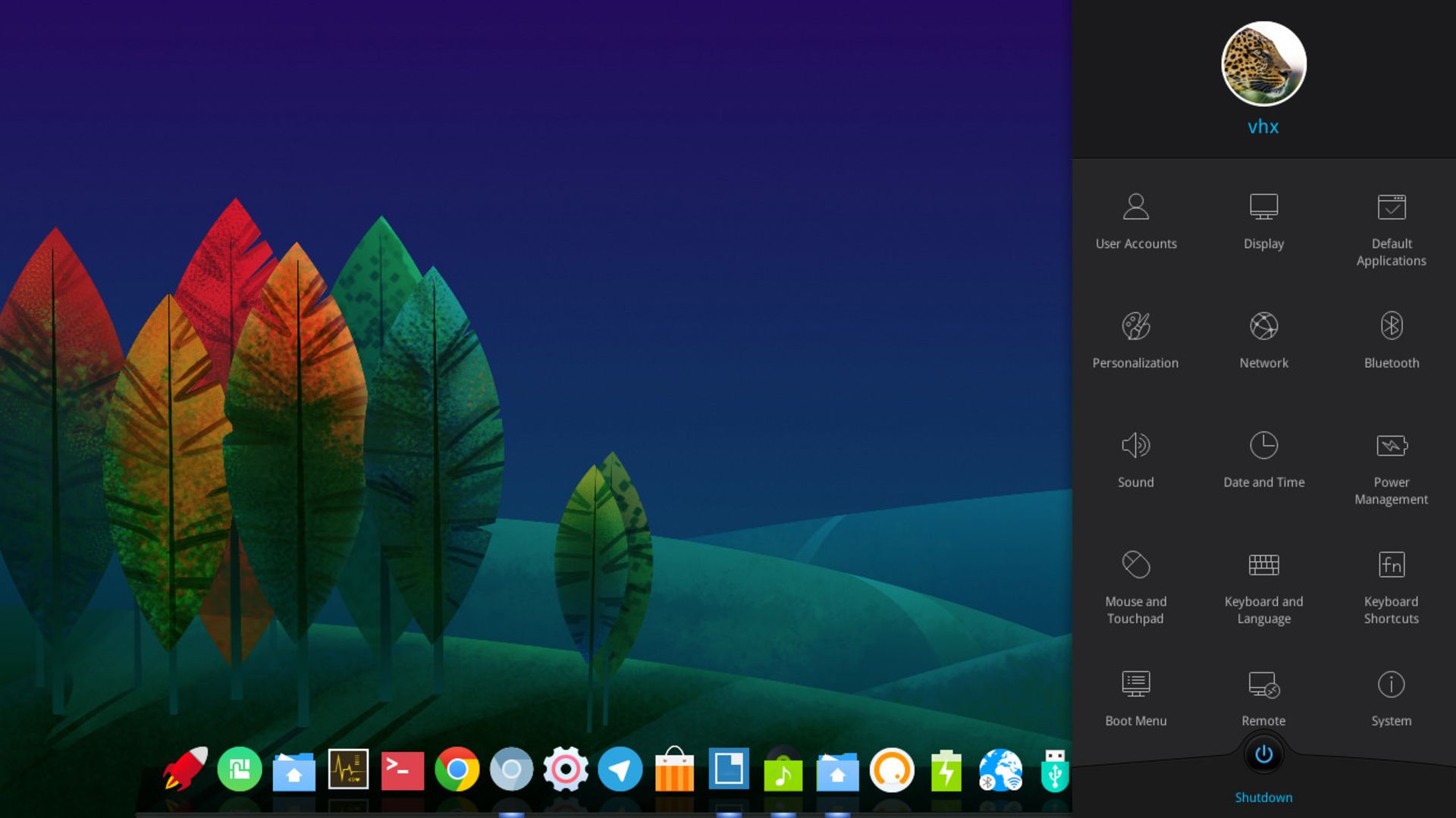
Task: Click the leopard user avatar
Action: (x=1263, y=64)
